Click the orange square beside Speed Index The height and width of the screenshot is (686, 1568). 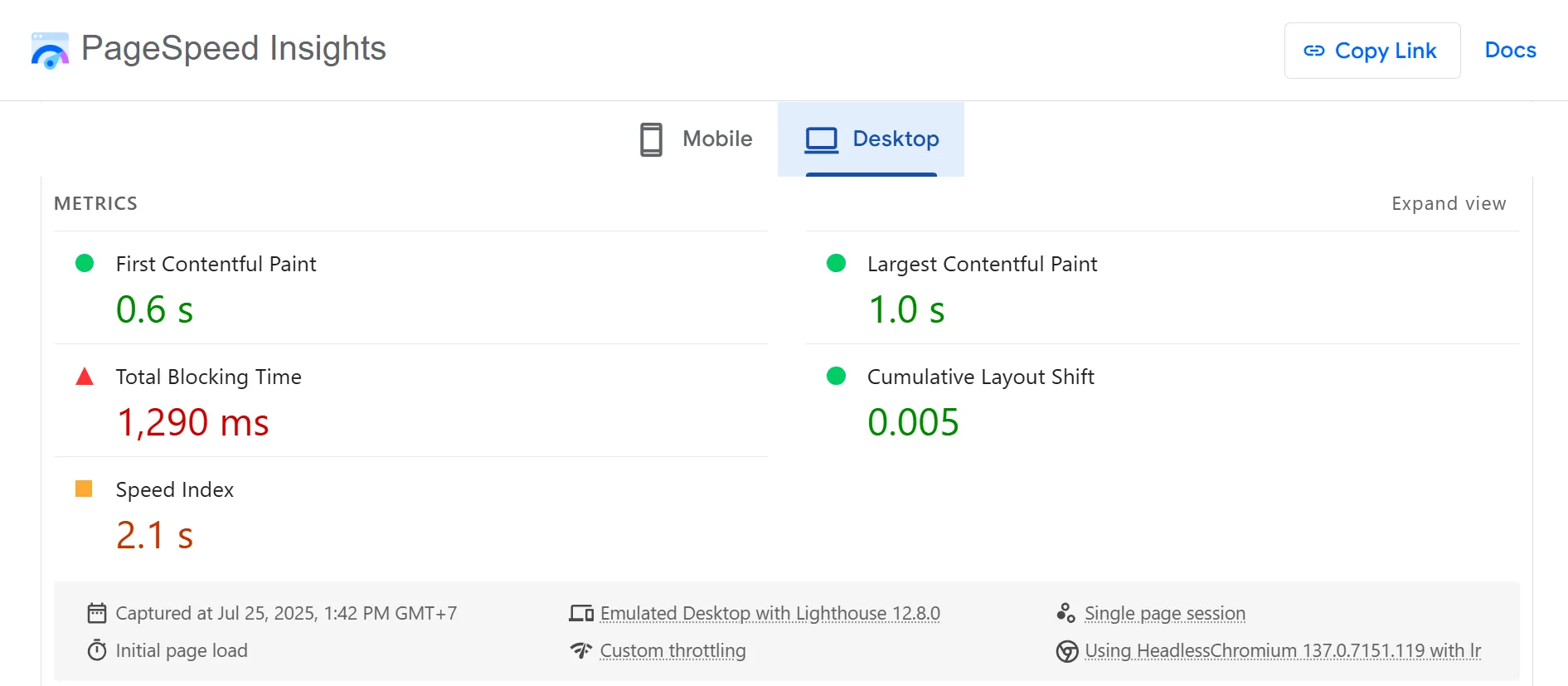[84, 489]
